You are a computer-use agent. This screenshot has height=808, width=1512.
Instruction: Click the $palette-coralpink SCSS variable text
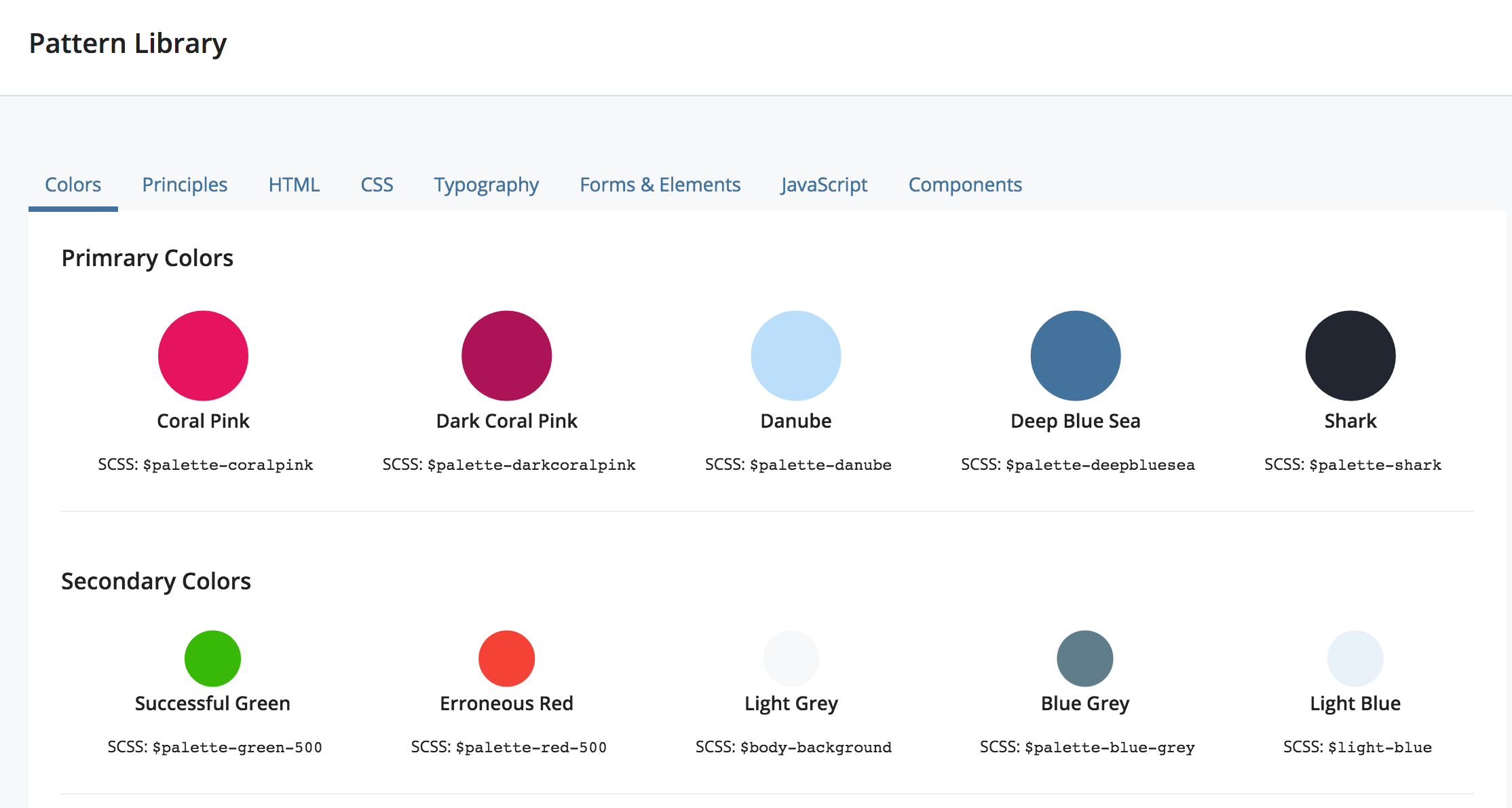[228, 465]
